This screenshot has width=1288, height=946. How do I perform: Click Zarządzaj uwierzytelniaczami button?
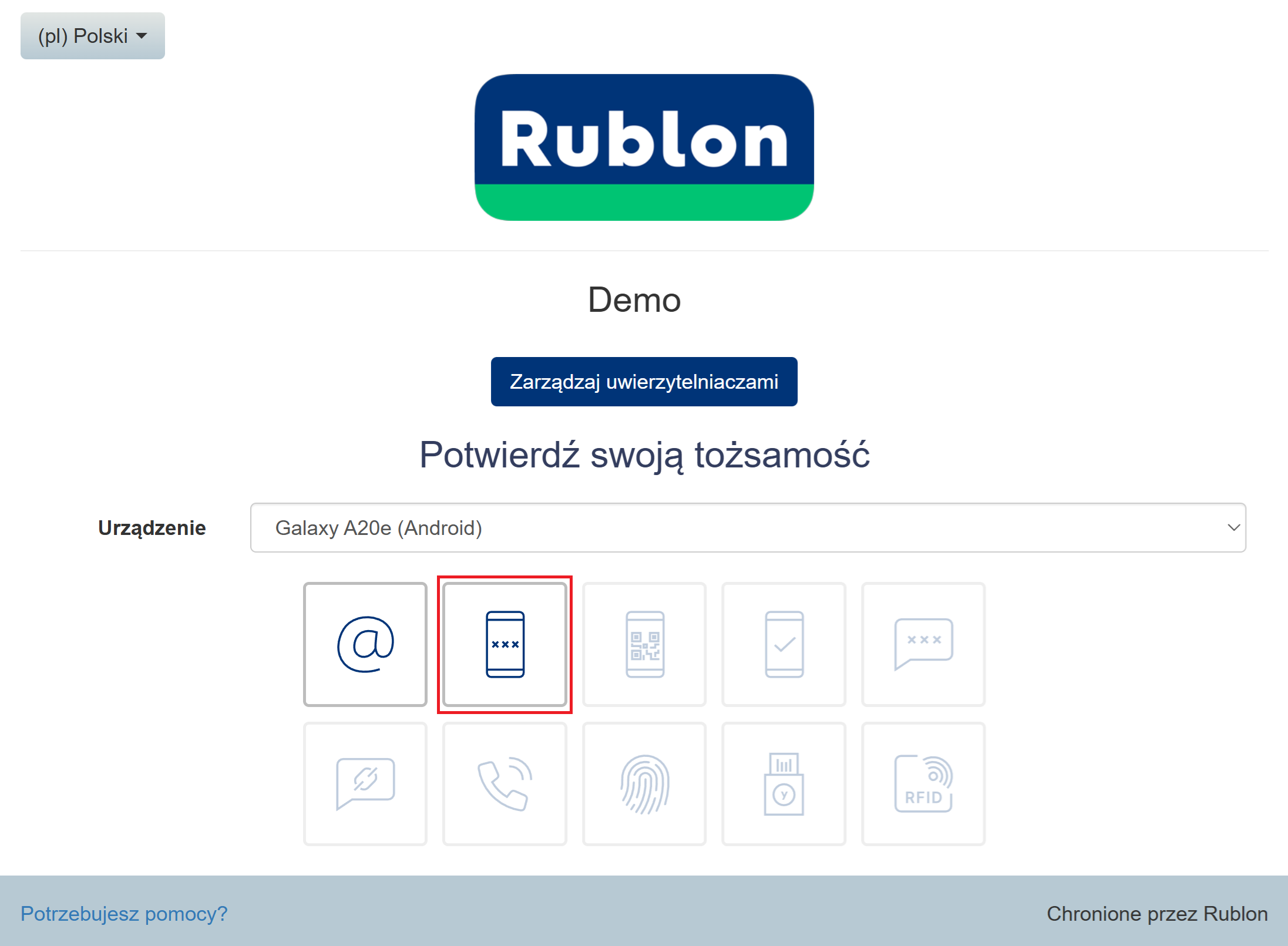[x=644, y=382]
